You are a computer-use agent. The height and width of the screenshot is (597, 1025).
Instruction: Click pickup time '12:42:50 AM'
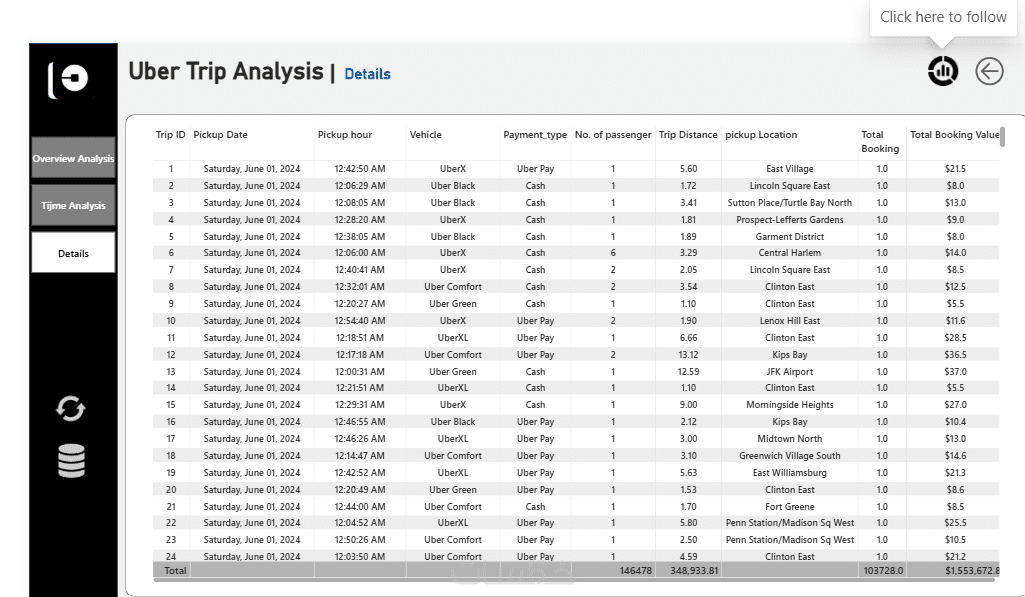tap(360, 169)
